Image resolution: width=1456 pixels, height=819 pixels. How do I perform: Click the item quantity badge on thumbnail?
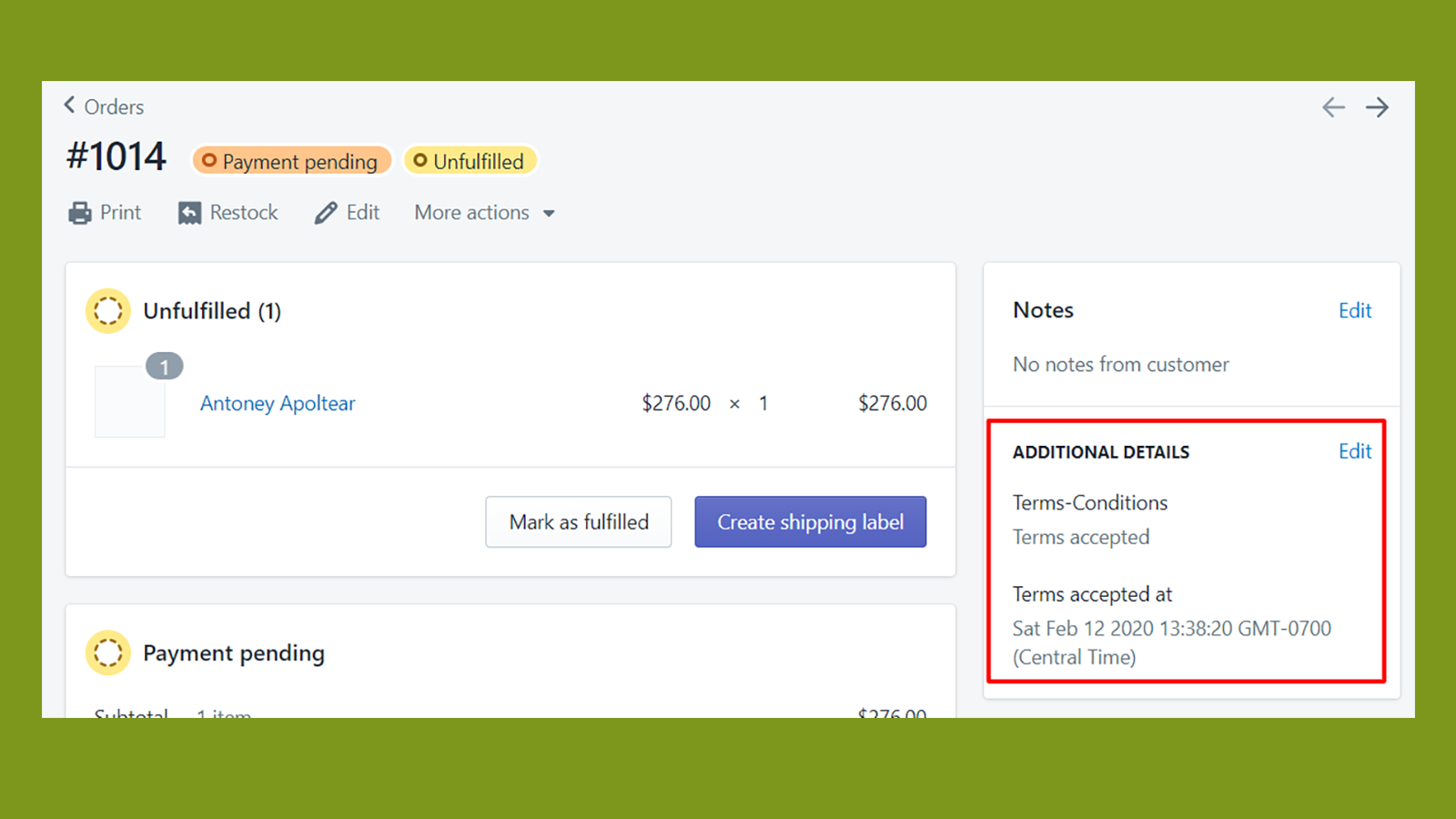[x=165, y=367]
